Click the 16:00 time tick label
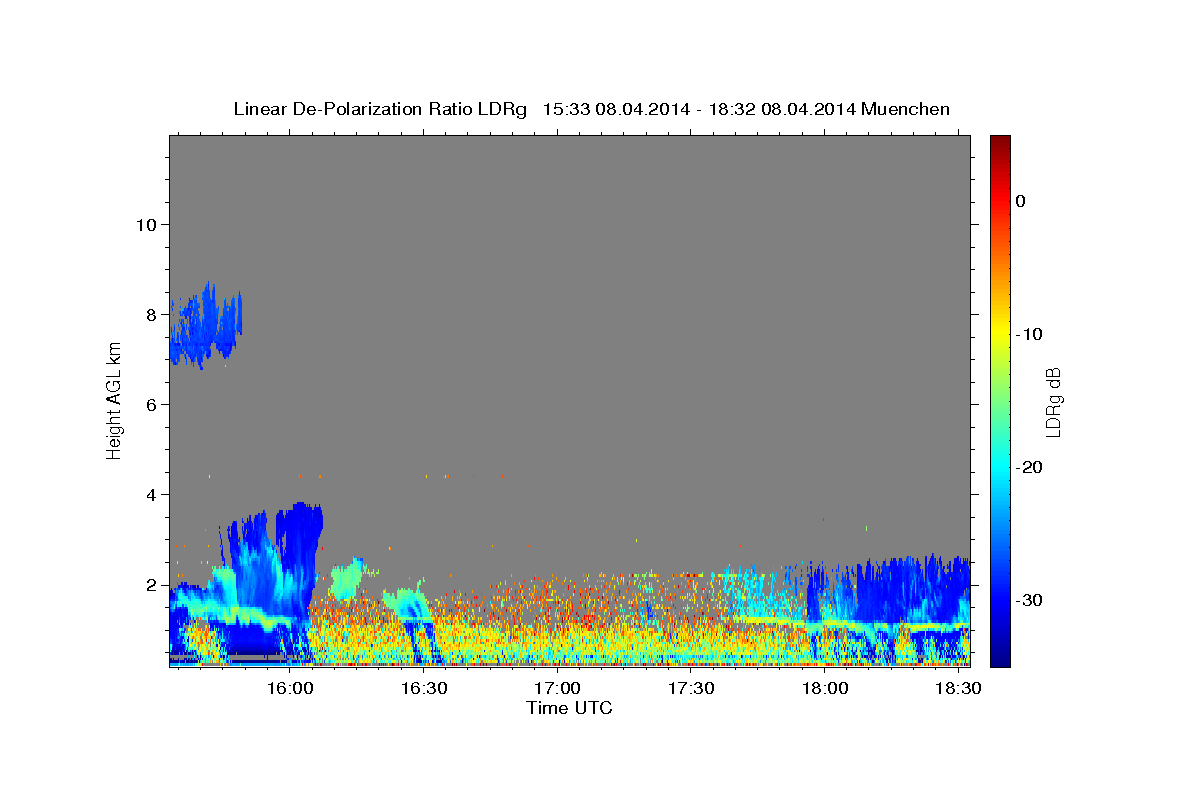 [290, 689]
